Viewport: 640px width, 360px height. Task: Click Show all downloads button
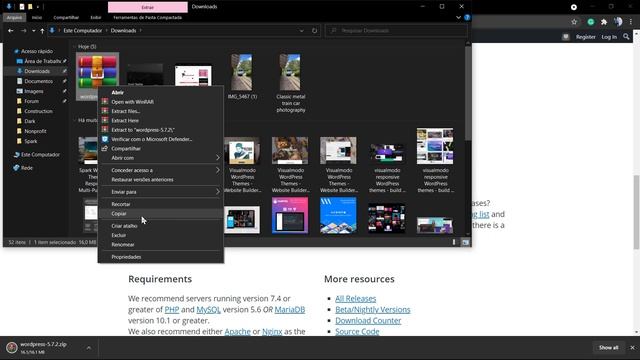(608, 348)
